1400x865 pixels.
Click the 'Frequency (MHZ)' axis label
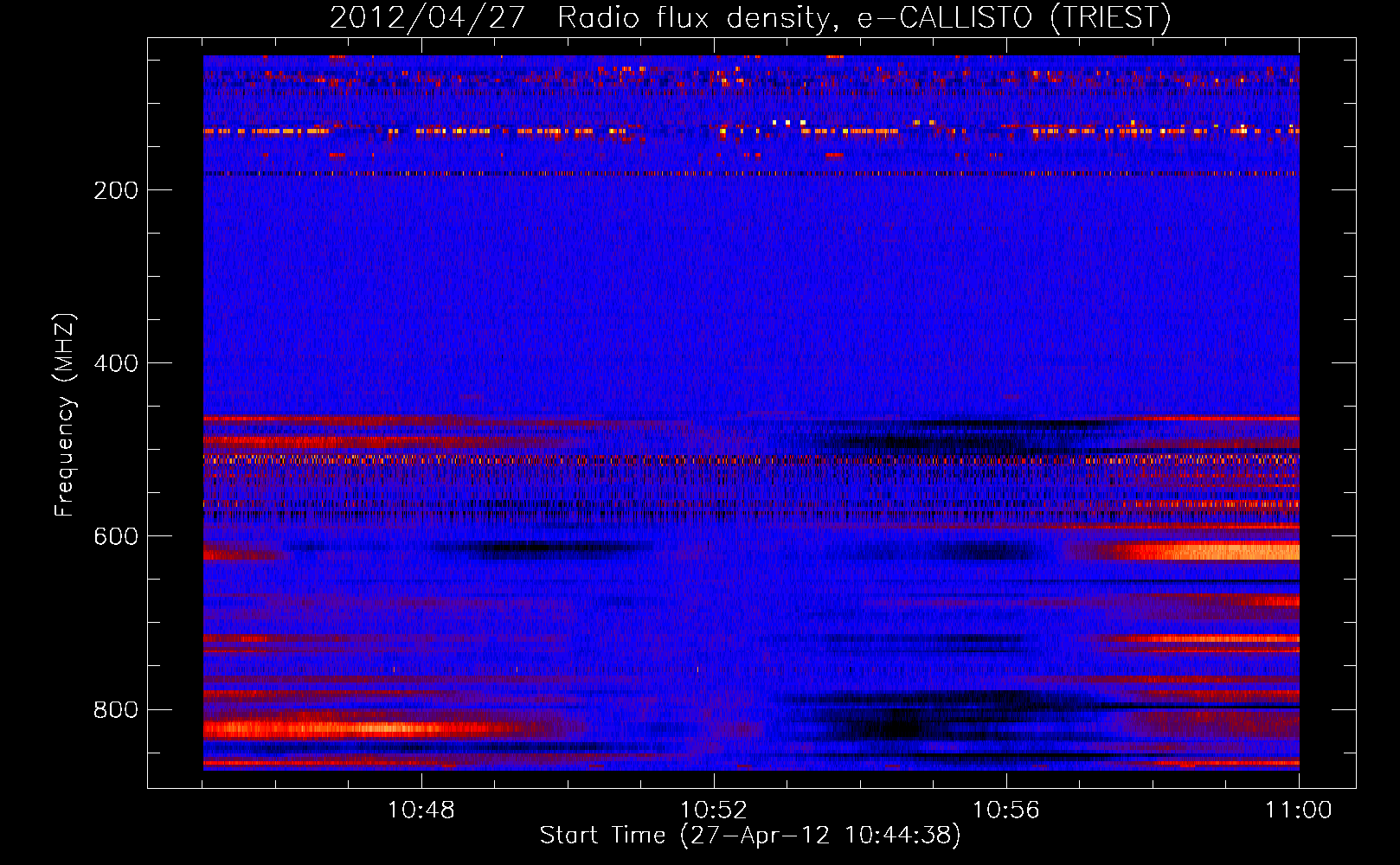click(x=65, y=415)
